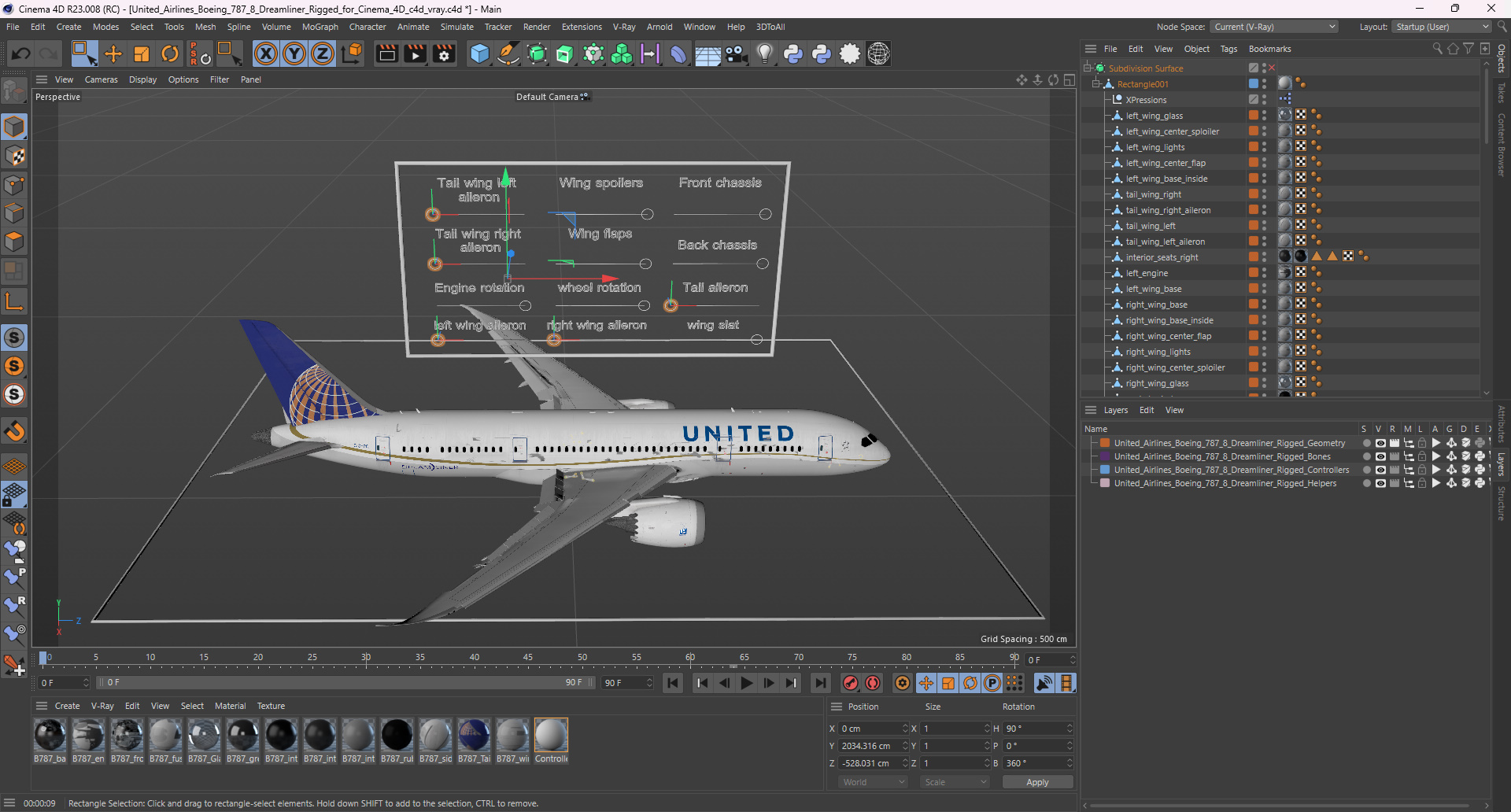This screenshot has width=1511, height=812.
Task: Toggle visibility eye for Bones layer
Action: 1380,456
